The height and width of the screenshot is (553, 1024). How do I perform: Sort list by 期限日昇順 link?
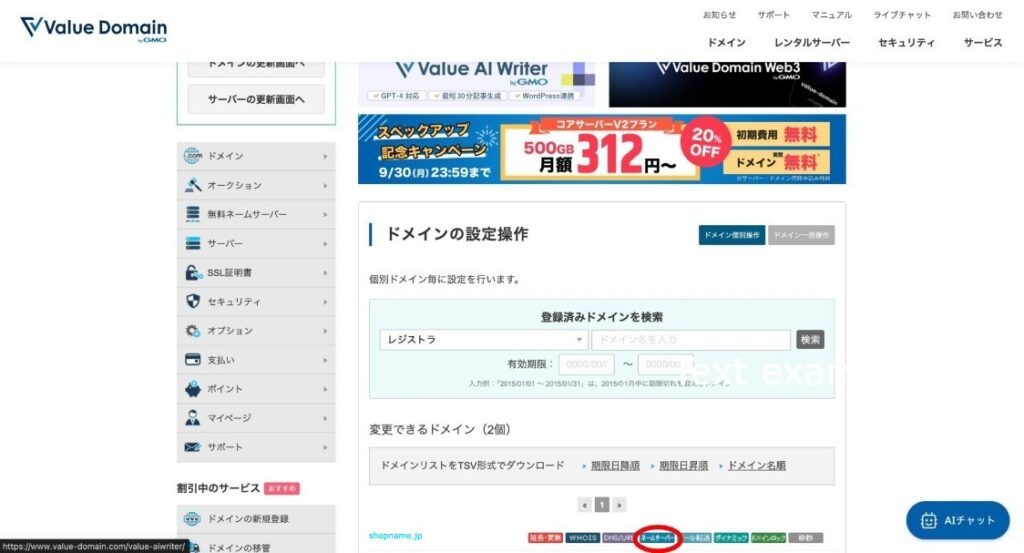(x=684, y=466)
